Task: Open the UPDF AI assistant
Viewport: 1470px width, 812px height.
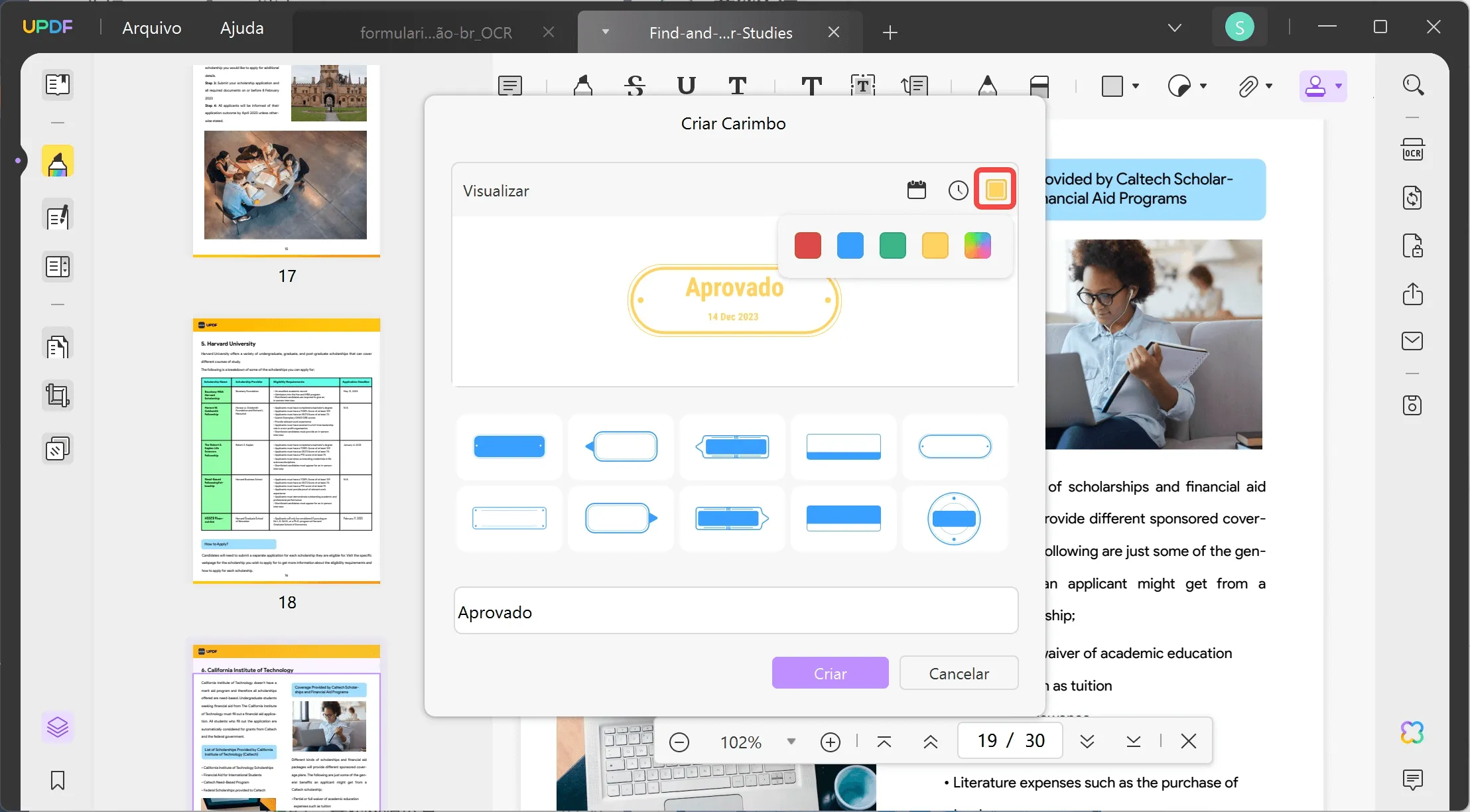Action: (x=1412, y=732)
